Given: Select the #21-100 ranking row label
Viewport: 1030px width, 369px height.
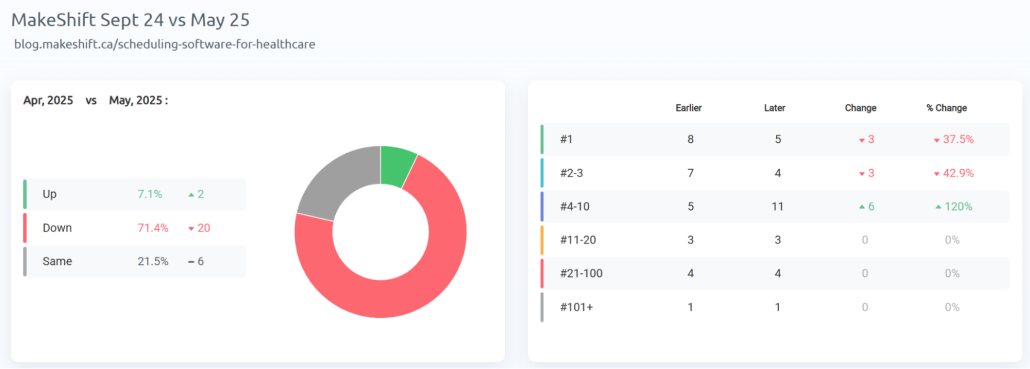Looking at the screenshot, I should (581, 274).
